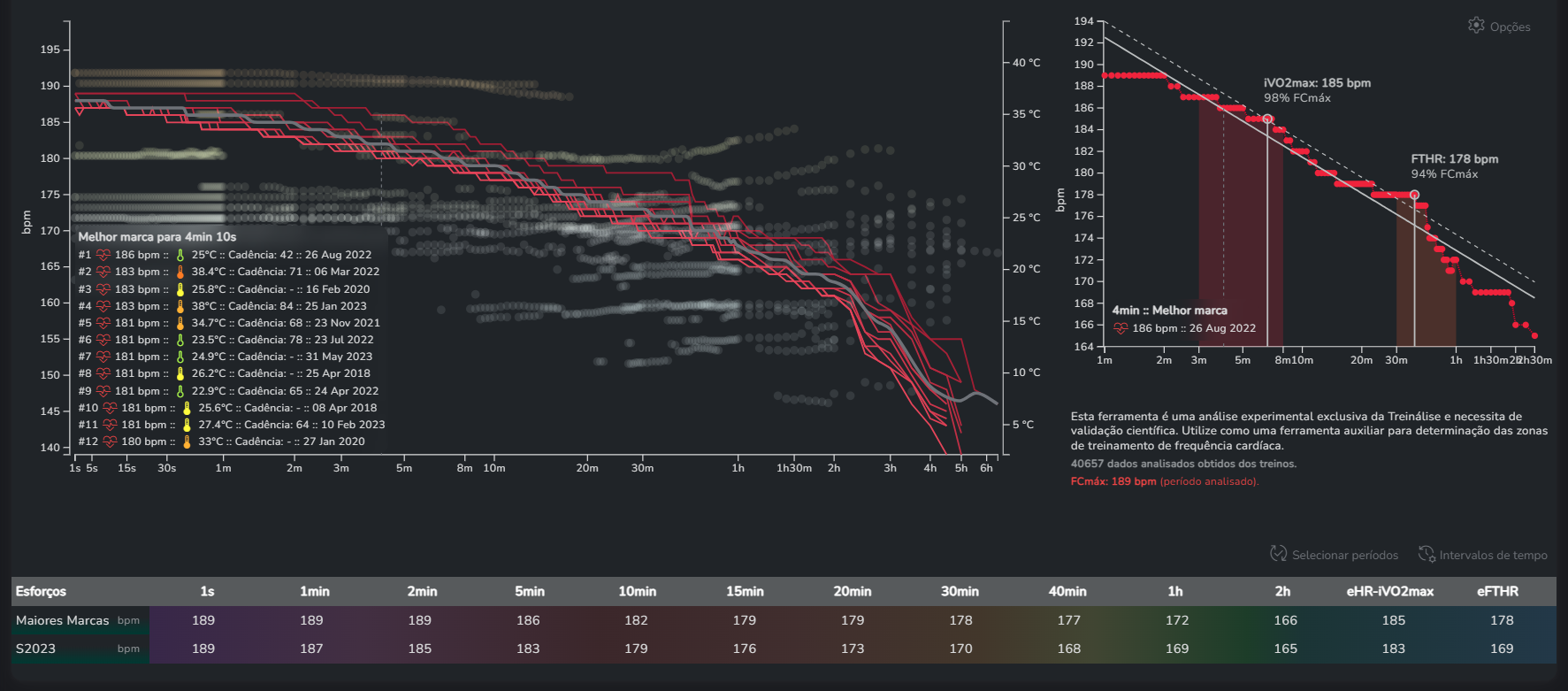Click S2023 20min value 173
The height and width of the screenshot is (691, 1568).
point(853,649)
